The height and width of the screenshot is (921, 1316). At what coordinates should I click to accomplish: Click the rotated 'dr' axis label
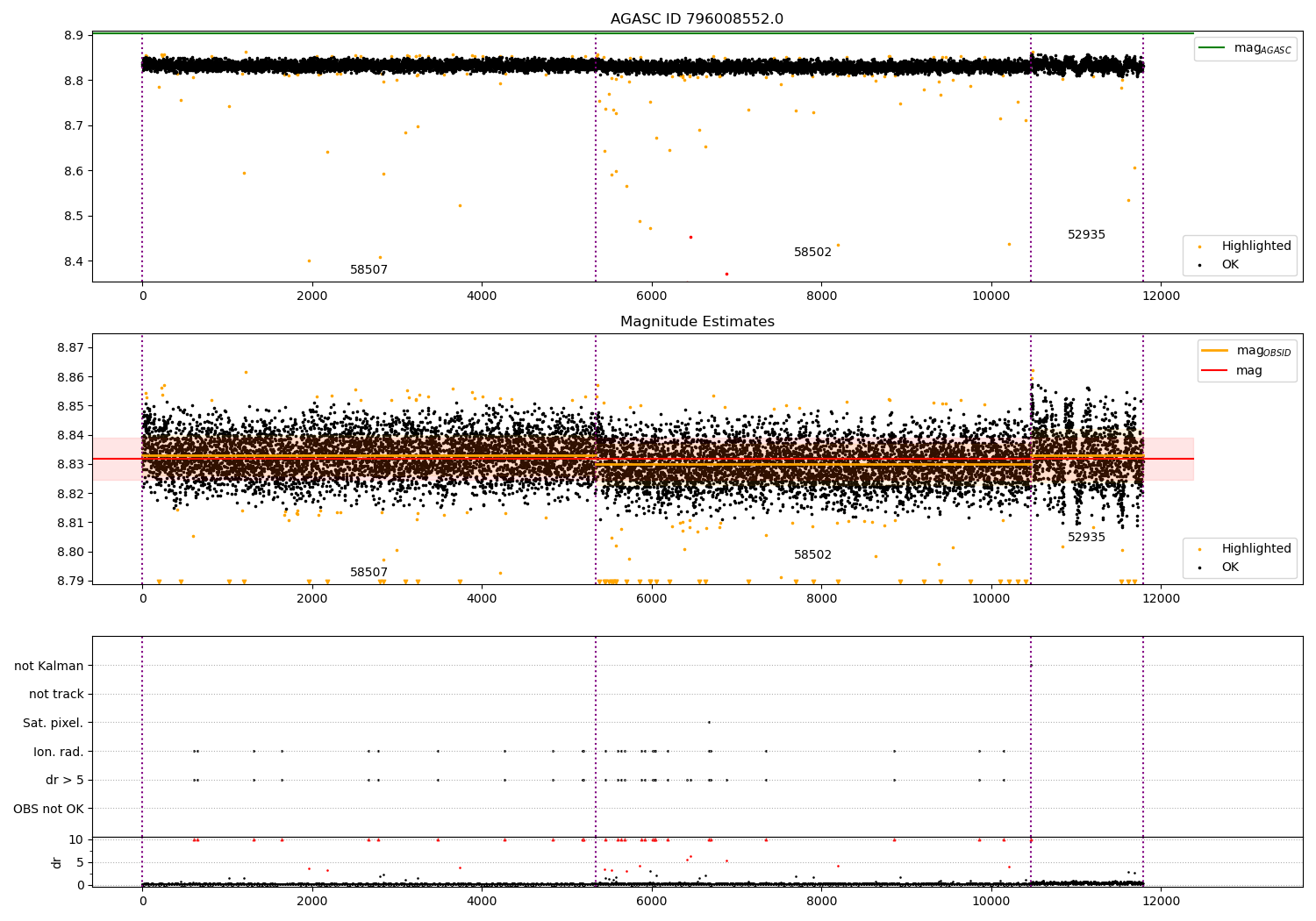[57, 862]
